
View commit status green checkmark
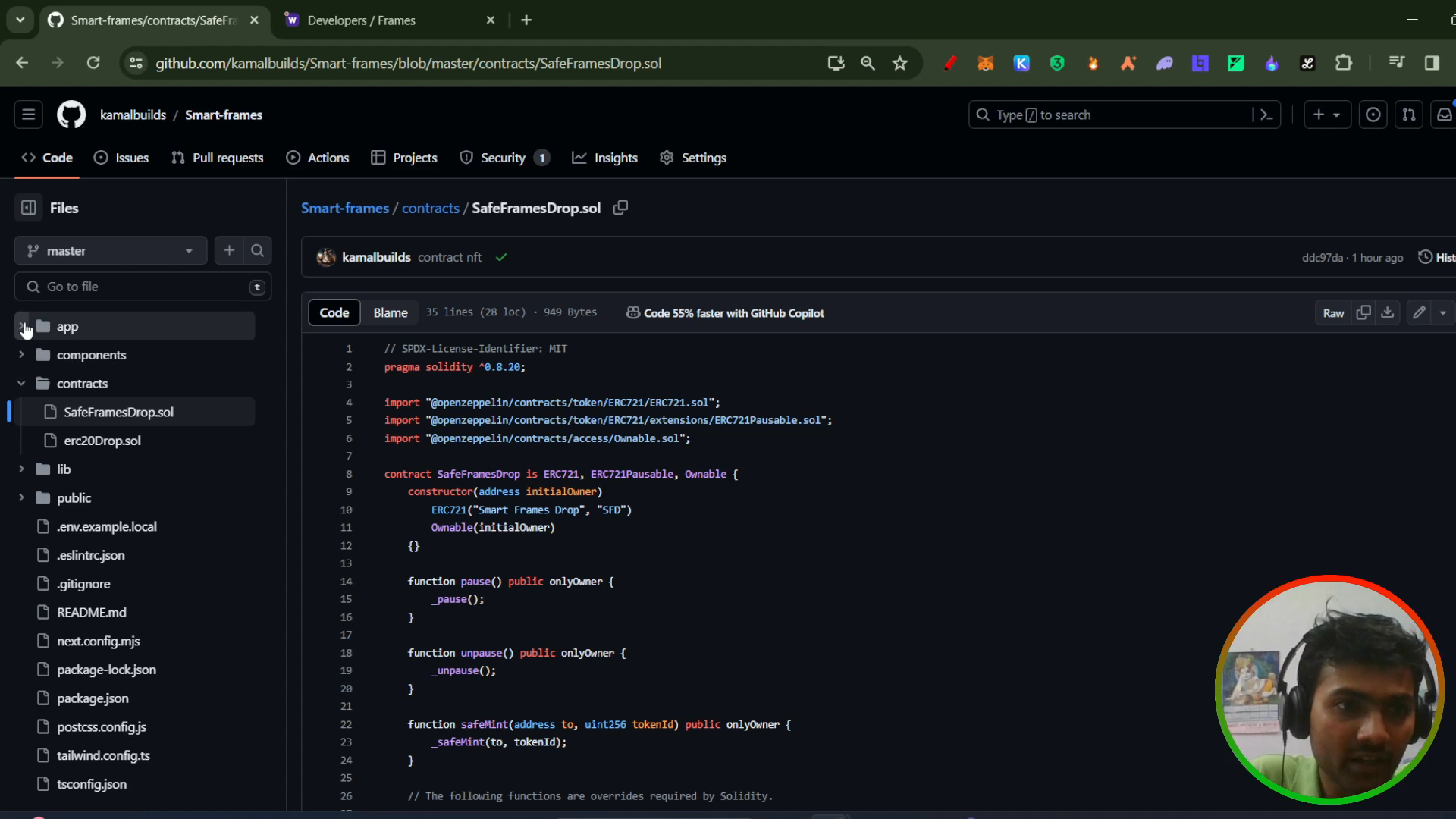[501, 258]
